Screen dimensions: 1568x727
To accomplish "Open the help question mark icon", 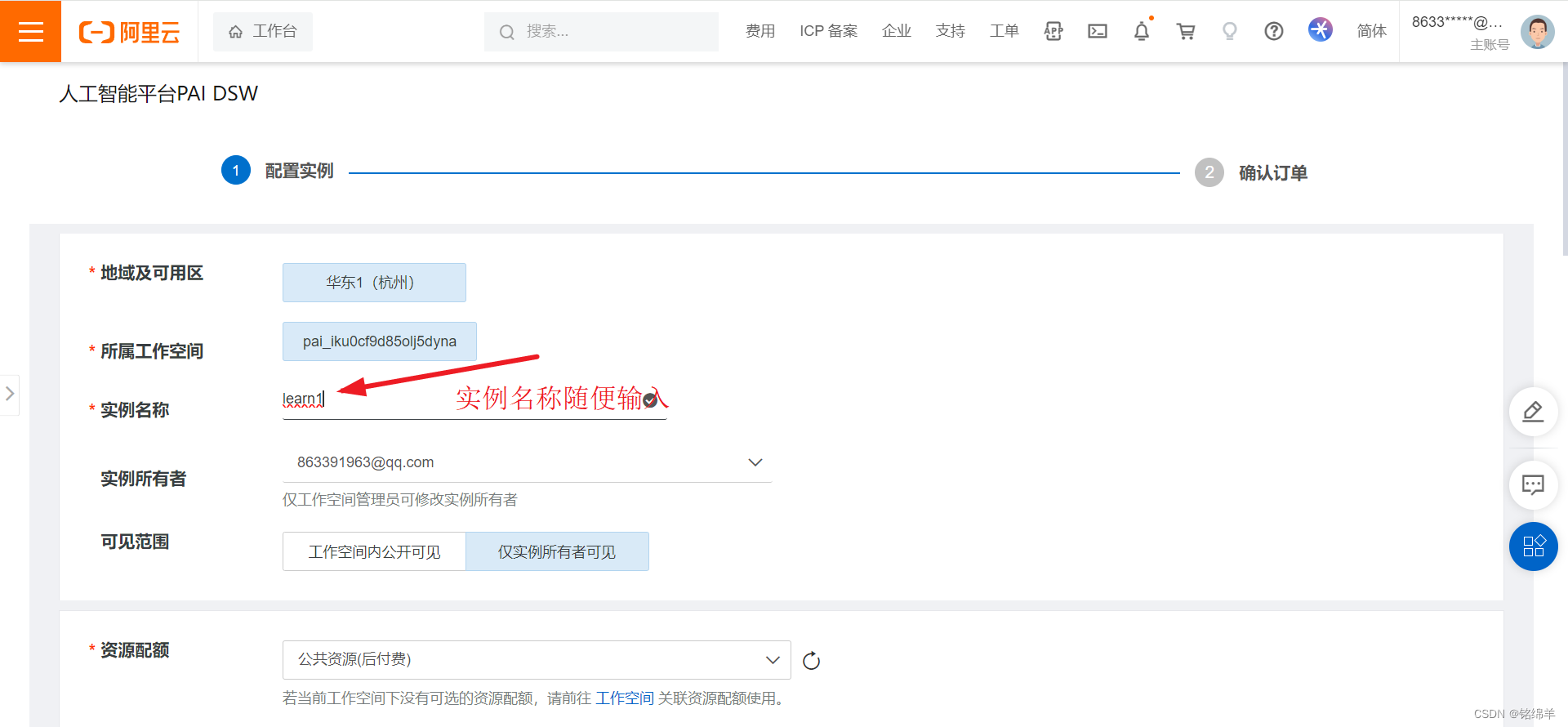I will coord(1274,31).
